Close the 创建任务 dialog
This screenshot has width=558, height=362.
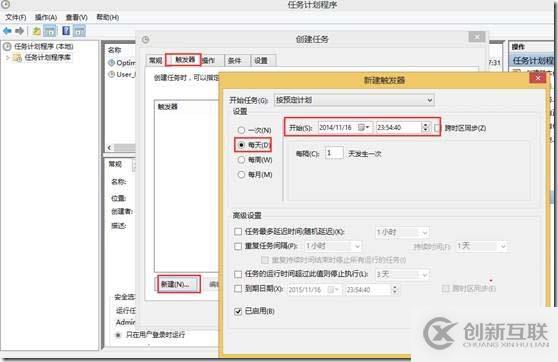(477, 37)
